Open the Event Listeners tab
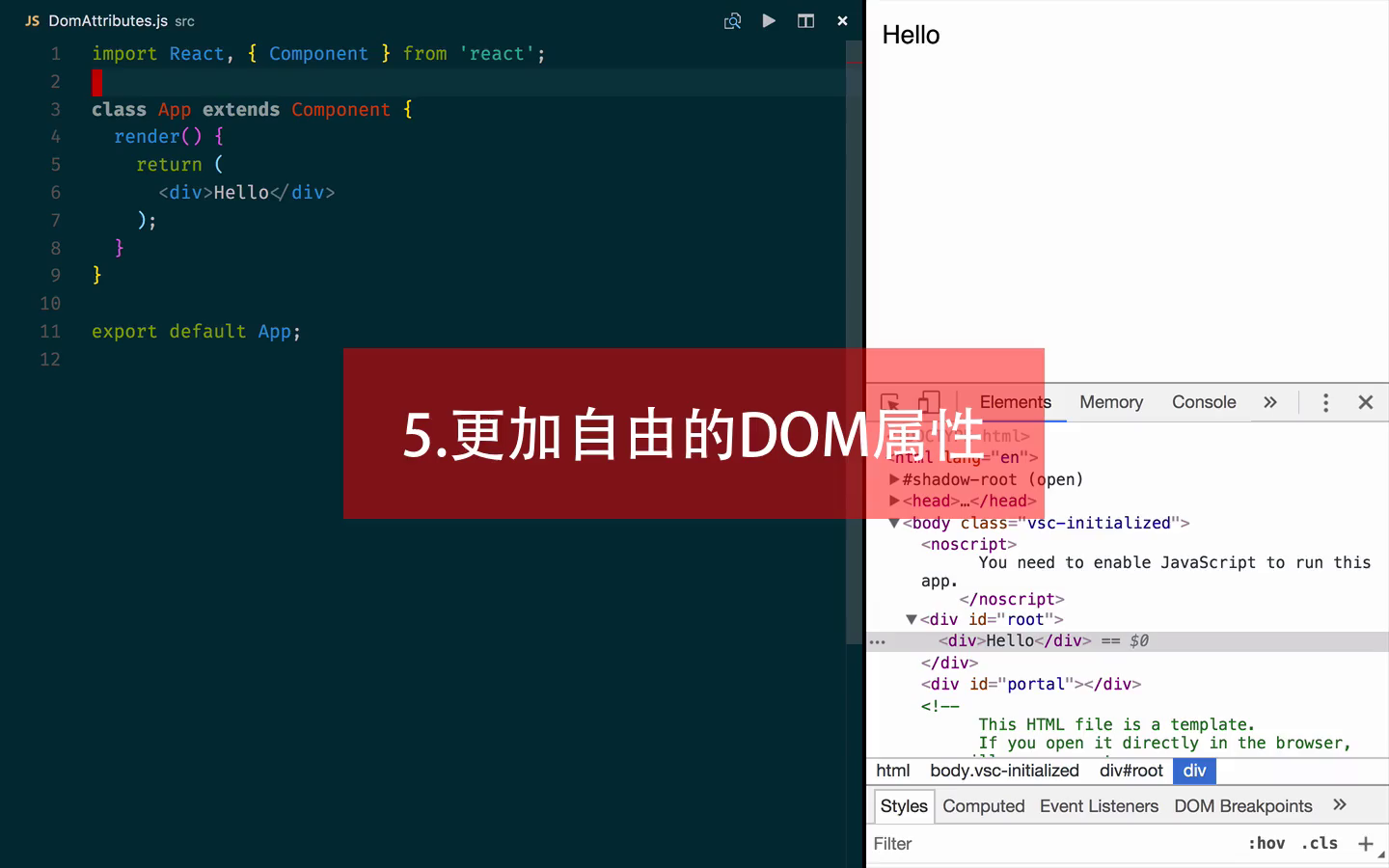The height and width of the screenshot is (868, 1389). [x=1099, y=806]
